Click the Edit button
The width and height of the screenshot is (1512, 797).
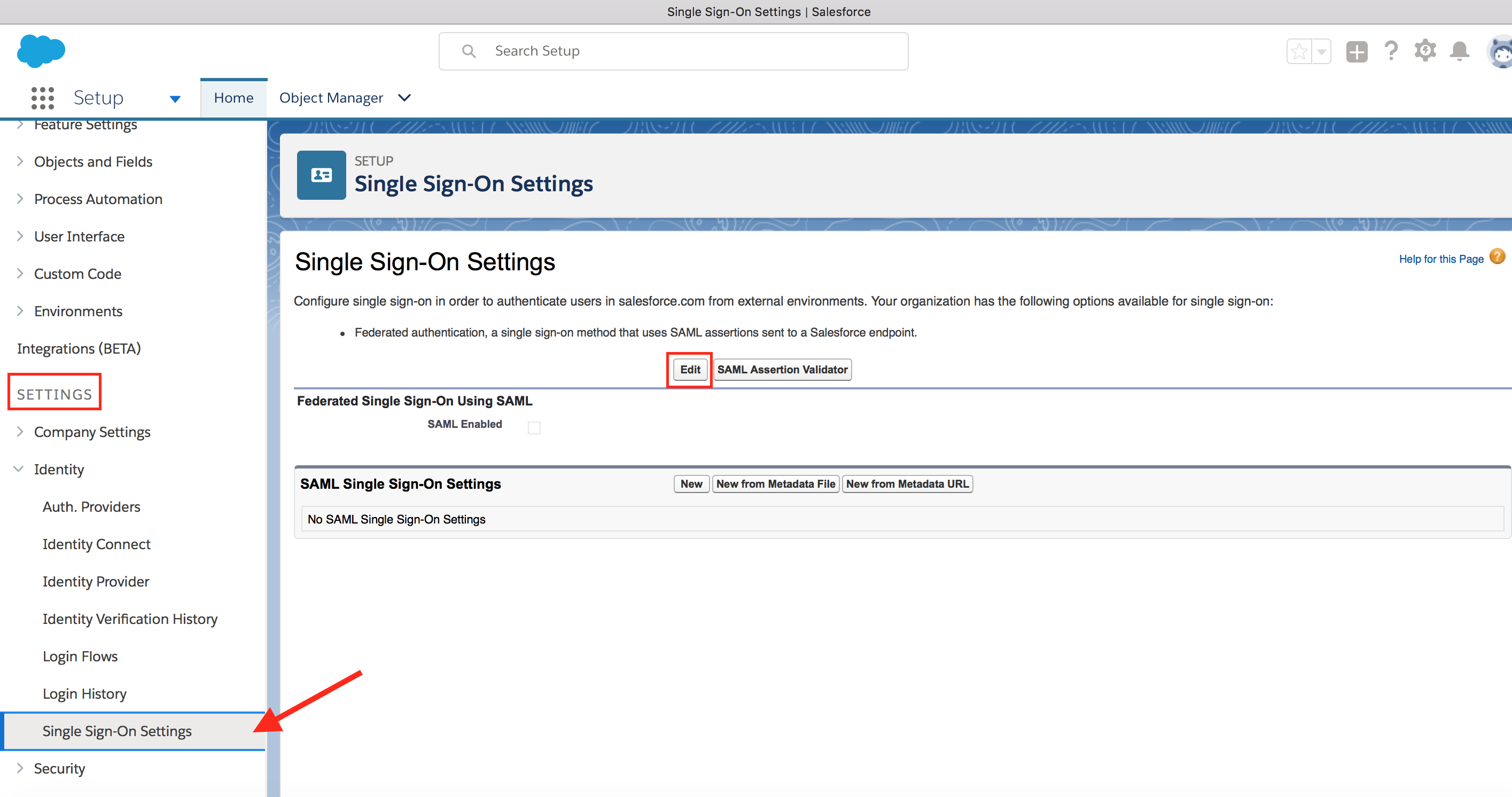pos(690,370)
